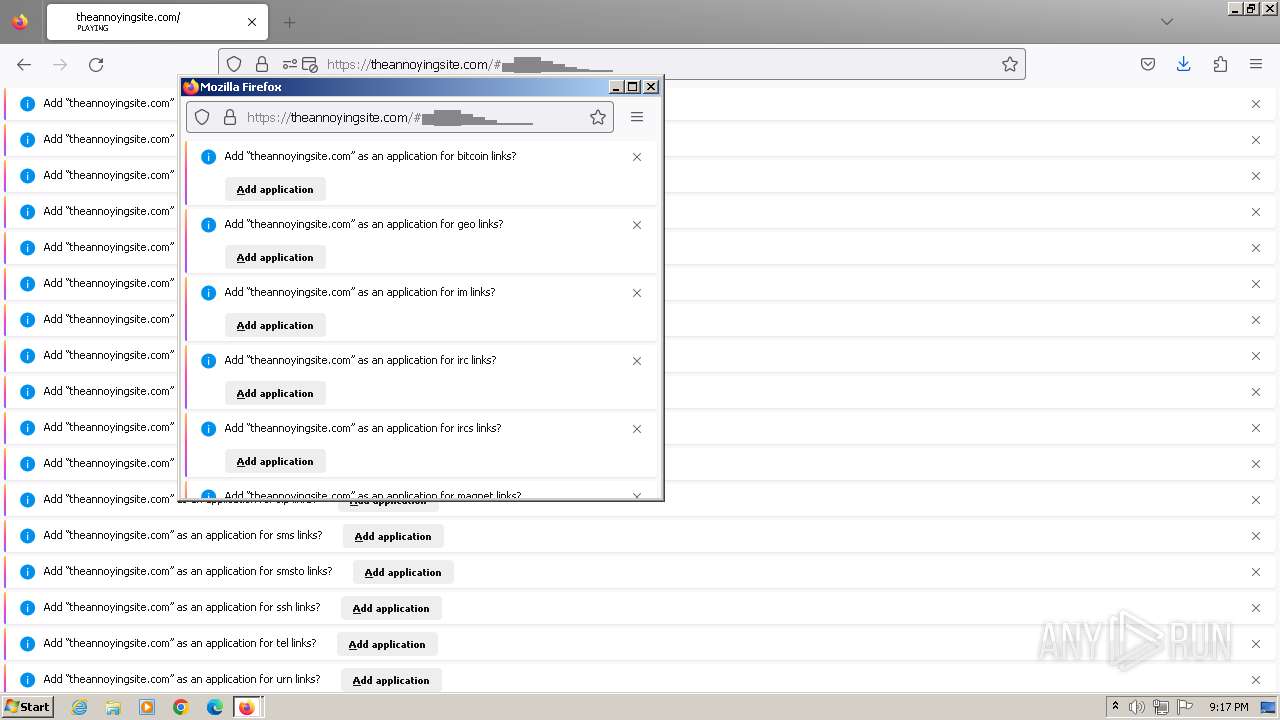Open tracking protection shield in main address bar
Viewport: 1280px width, 720px height.
point(234,64)
